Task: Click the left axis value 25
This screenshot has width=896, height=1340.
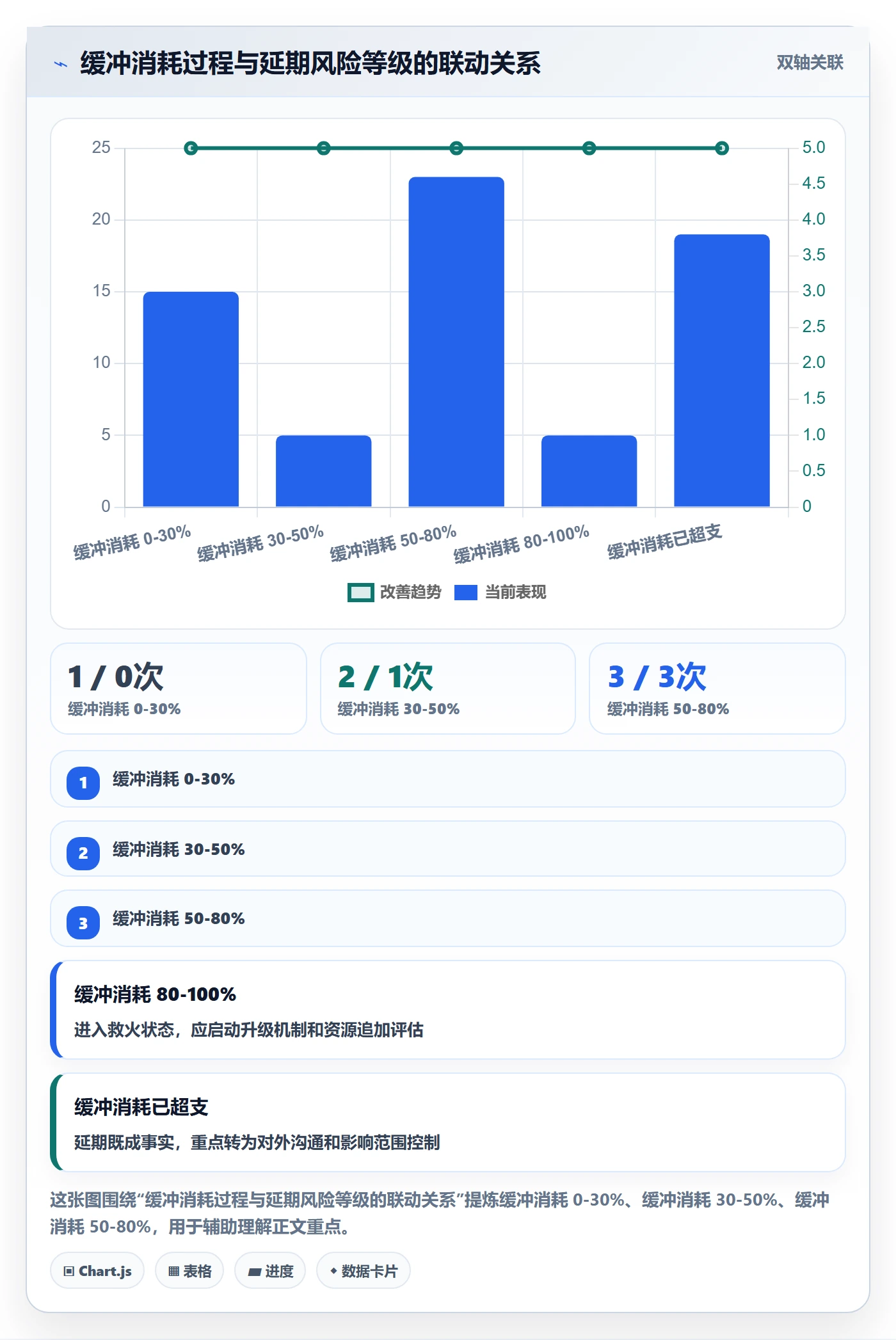Action: 101,147
